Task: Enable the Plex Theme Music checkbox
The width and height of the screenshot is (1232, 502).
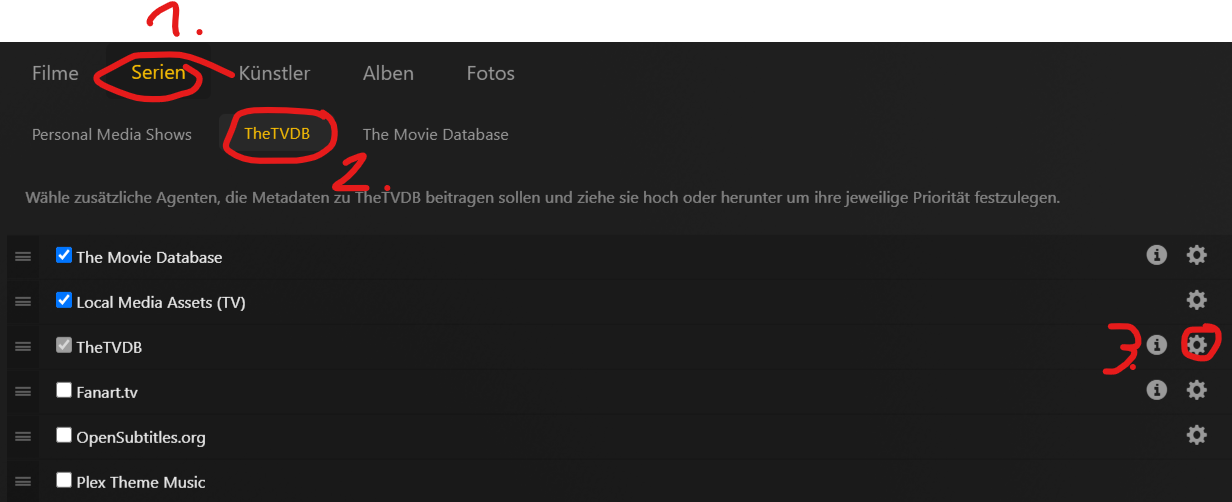Action: click(x=64, y=480)
